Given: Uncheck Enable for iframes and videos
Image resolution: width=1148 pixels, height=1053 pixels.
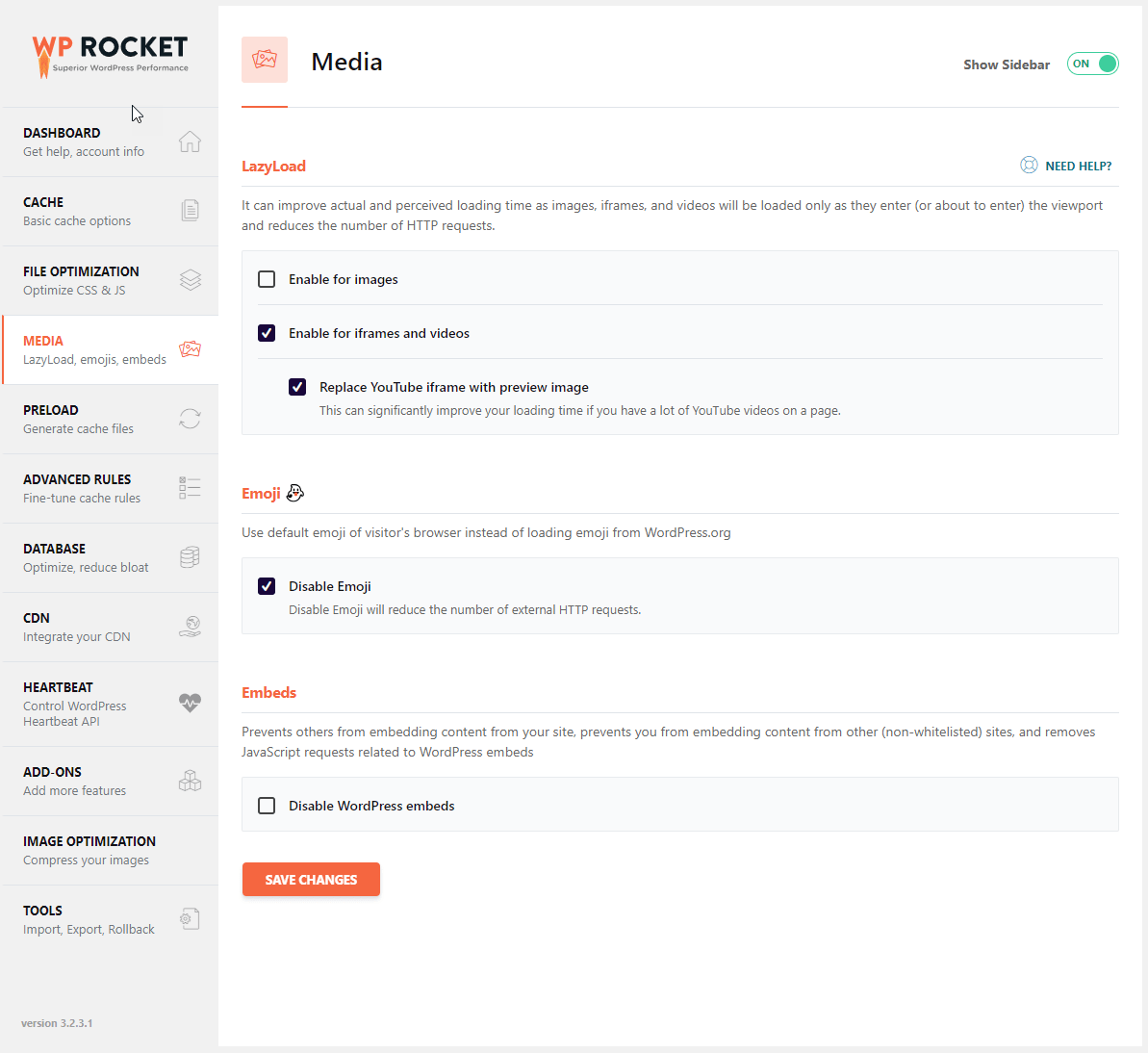Looking at the screenshot, I should pyautogui.click(x=267, y=333).
